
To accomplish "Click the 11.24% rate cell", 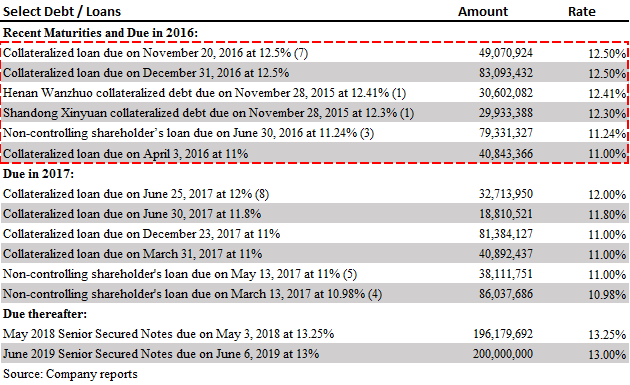I will (607, 133).
